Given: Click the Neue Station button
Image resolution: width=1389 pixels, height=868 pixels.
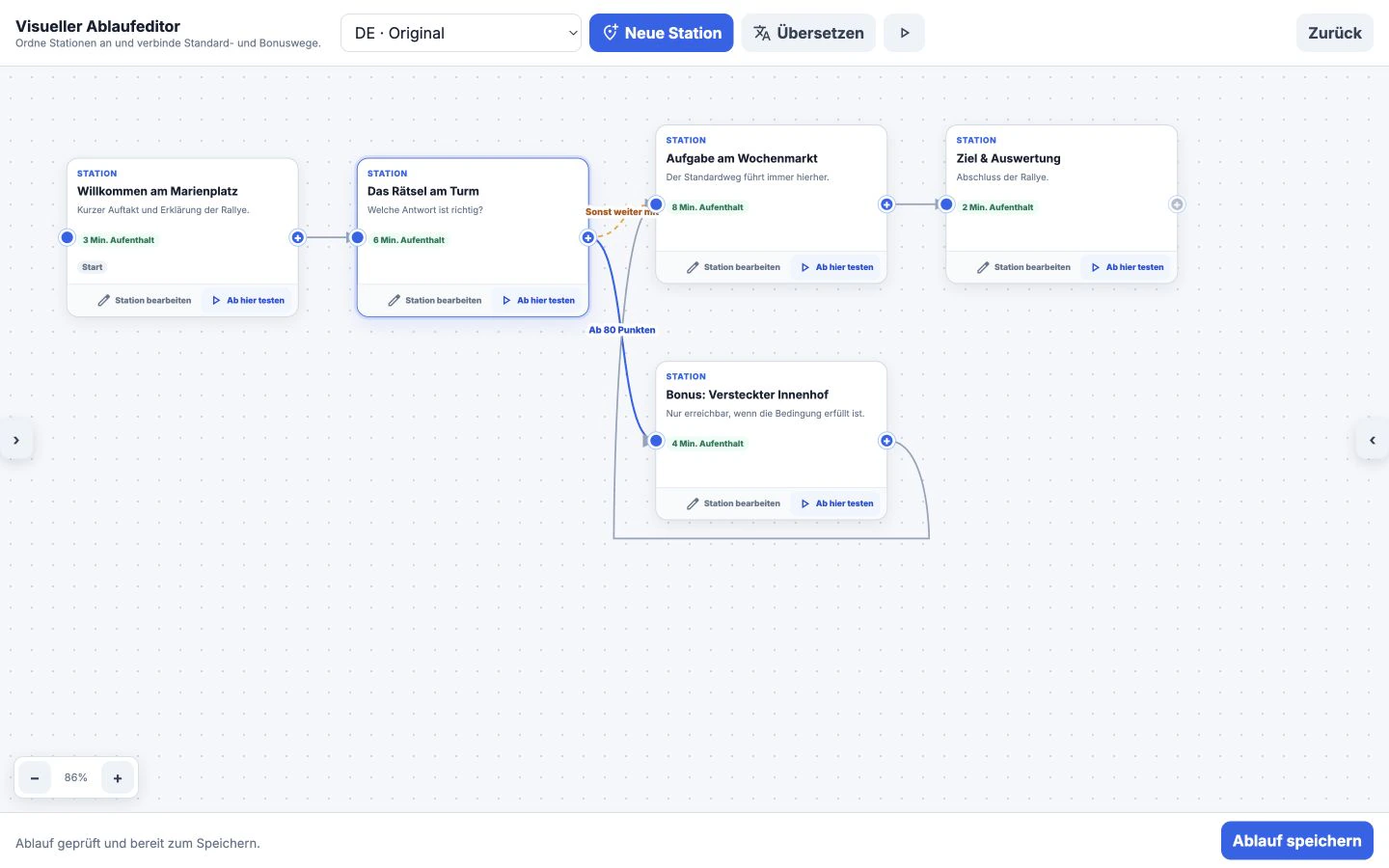Looking at the screenshot, I should click(661, 33).
